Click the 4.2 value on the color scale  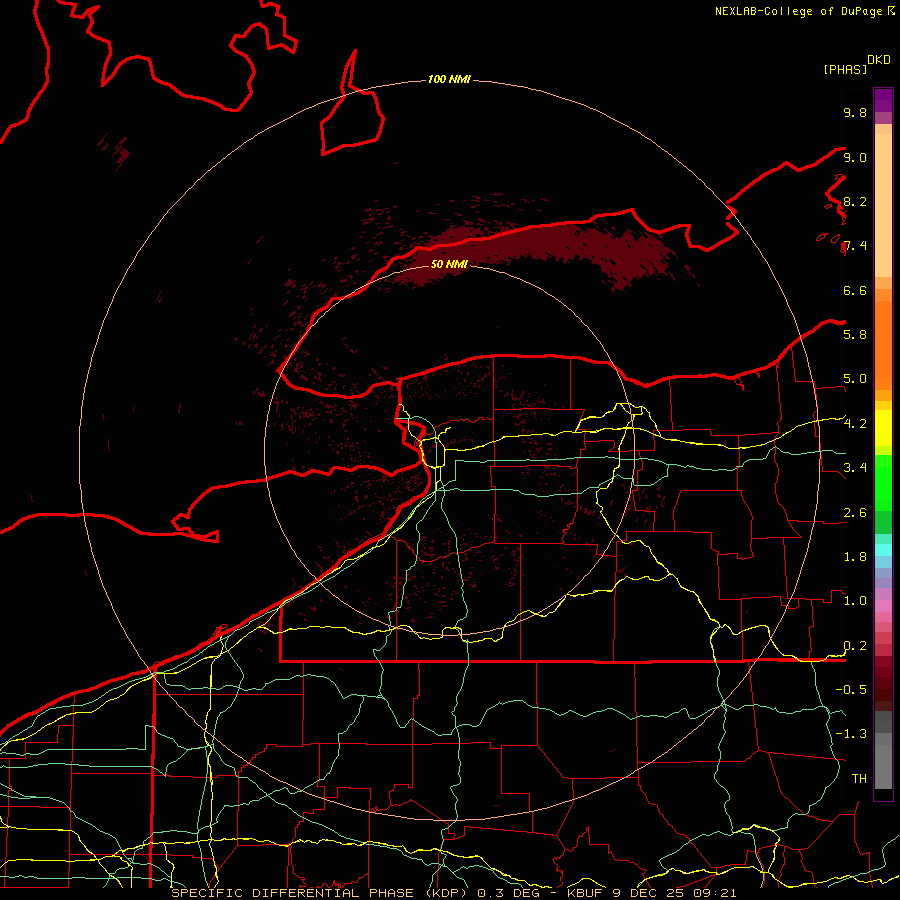pyautogui.click(x=855, y=424)
